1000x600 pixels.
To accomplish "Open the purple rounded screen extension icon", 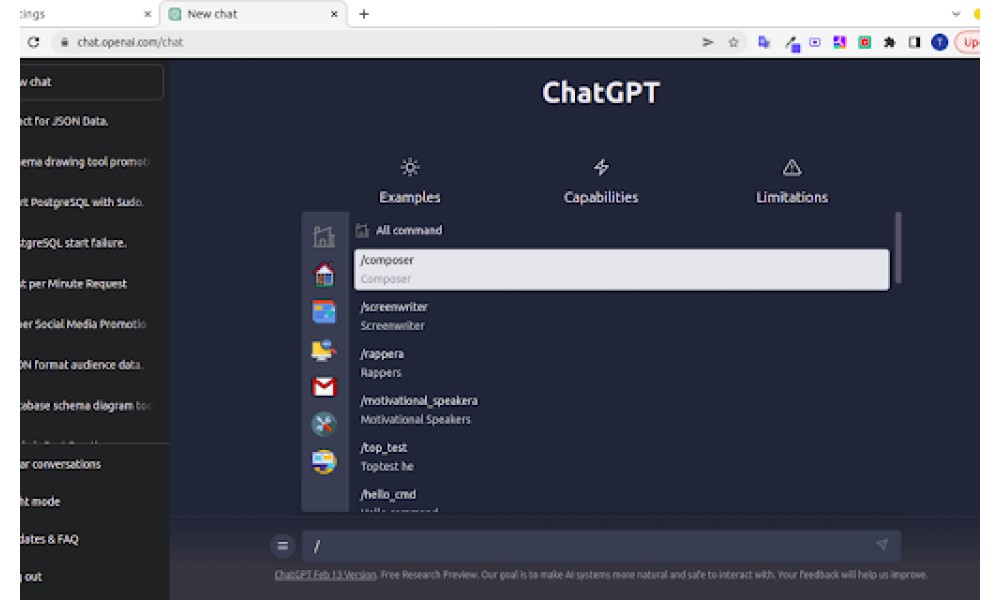I will [815, 42].
